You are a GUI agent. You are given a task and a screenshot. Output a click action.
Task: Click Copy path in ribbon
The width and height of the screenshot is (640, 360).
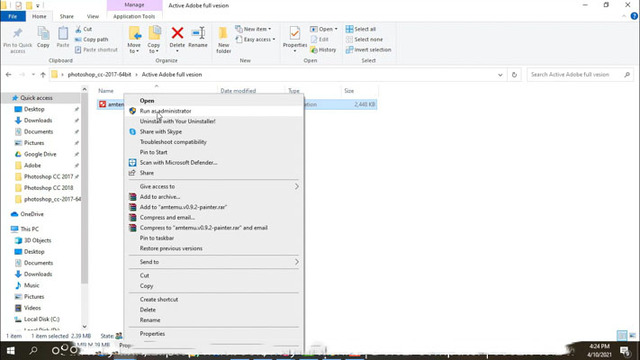(x=92, y=40)
